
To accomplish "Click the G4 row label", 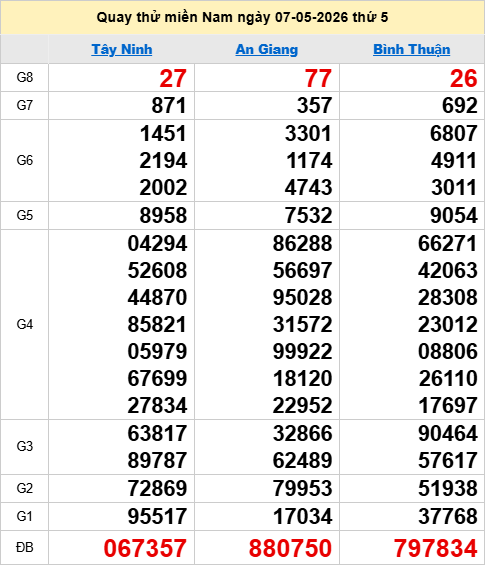I will 25,324.
